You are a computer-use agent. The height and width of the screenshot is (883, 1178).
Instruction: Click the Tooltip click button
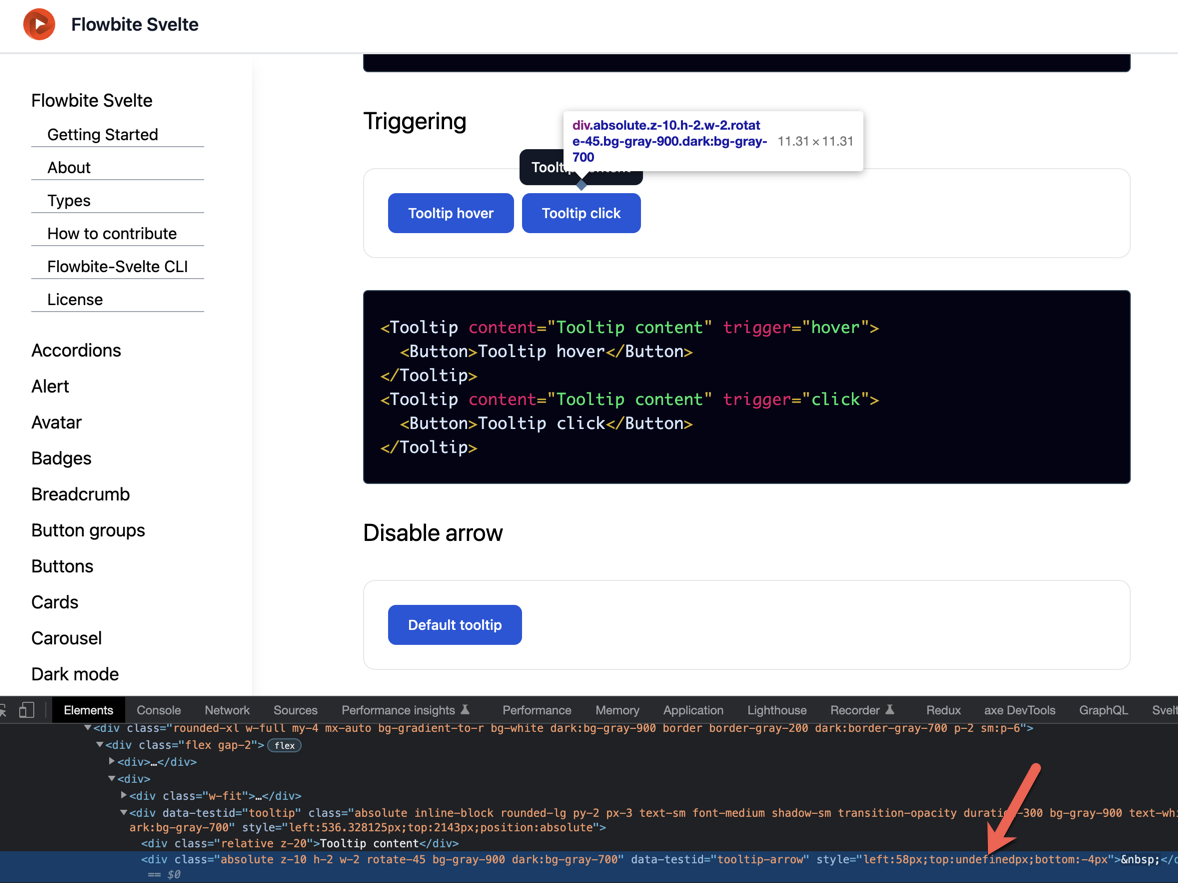(x=581, y=212)
